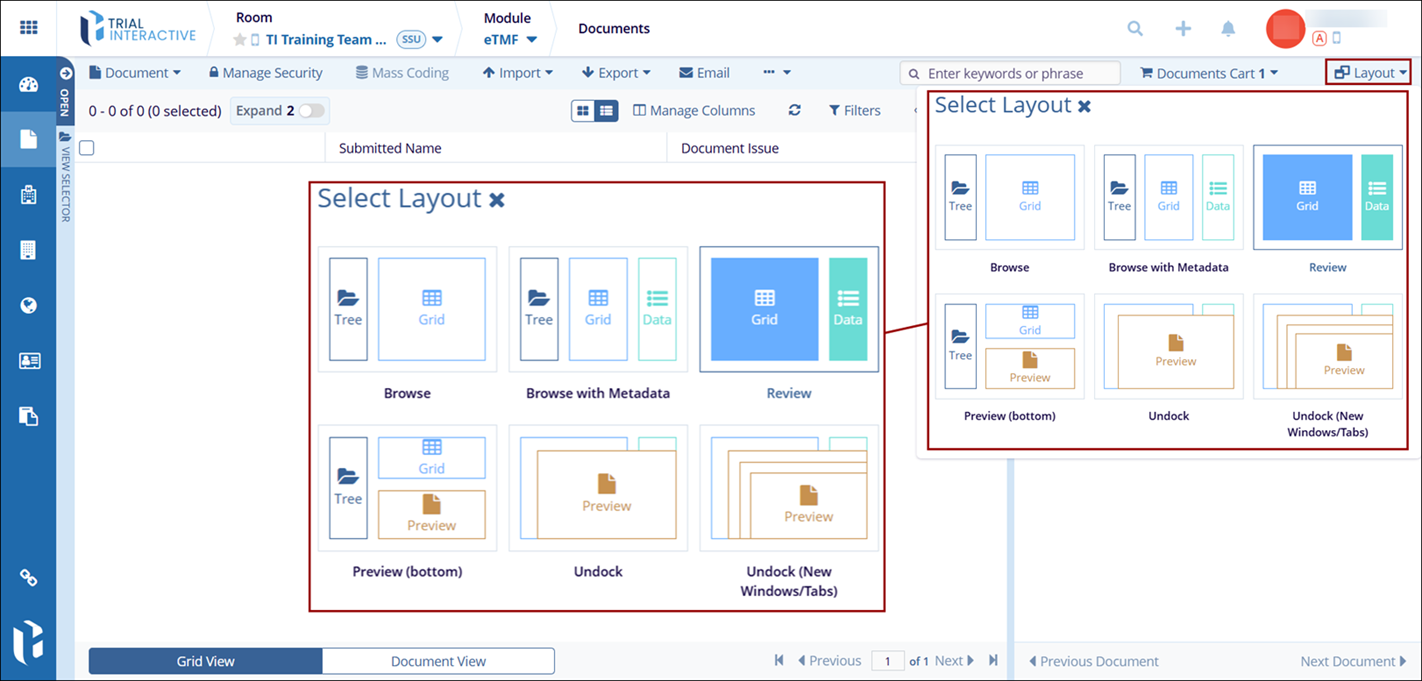Click the notifications bell icon

click(1228, 29)
